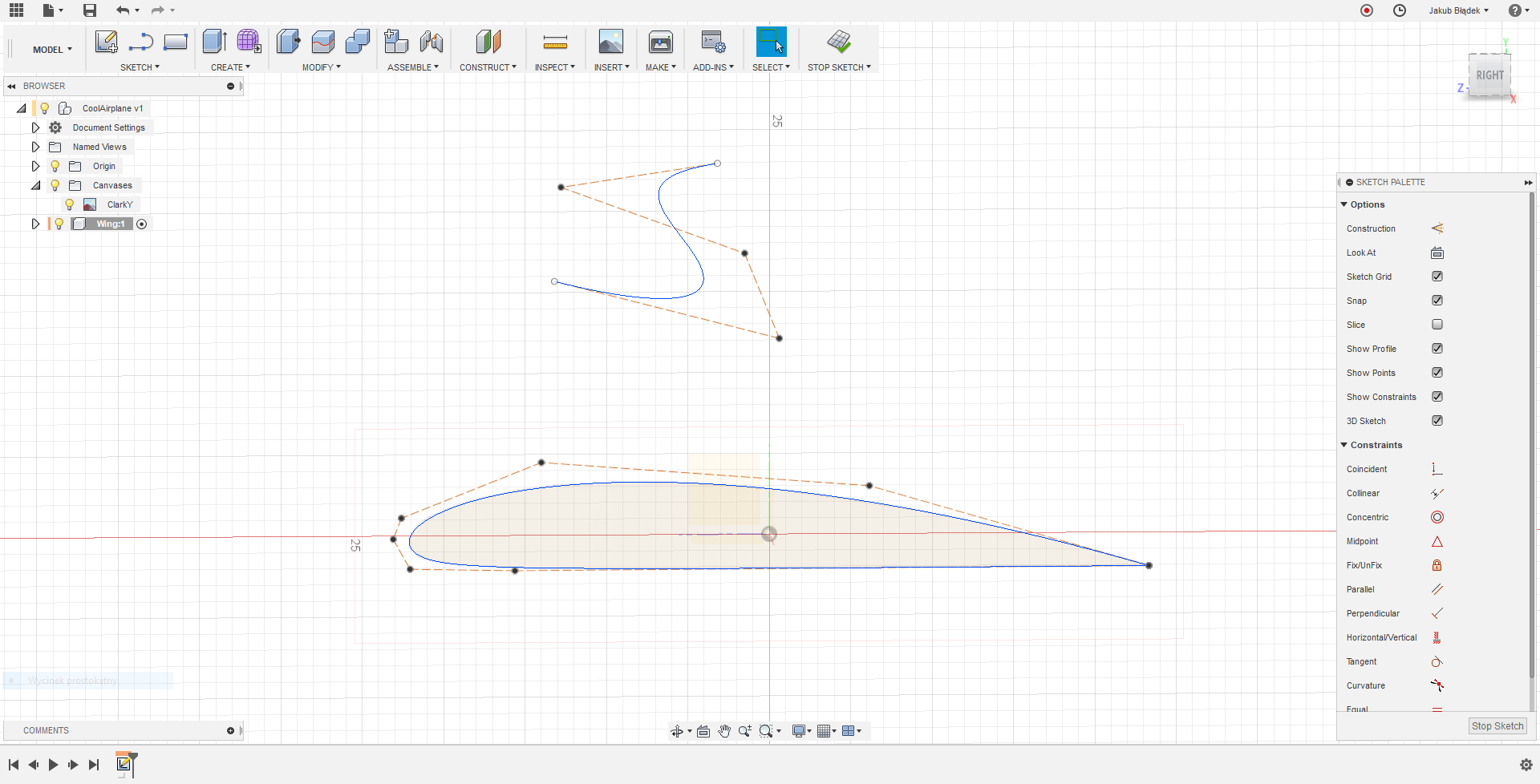Viewport: 1540px width, 784px height.
Task: Open the Jakub Błądek account dropdown
Action: coord(1458,10)
